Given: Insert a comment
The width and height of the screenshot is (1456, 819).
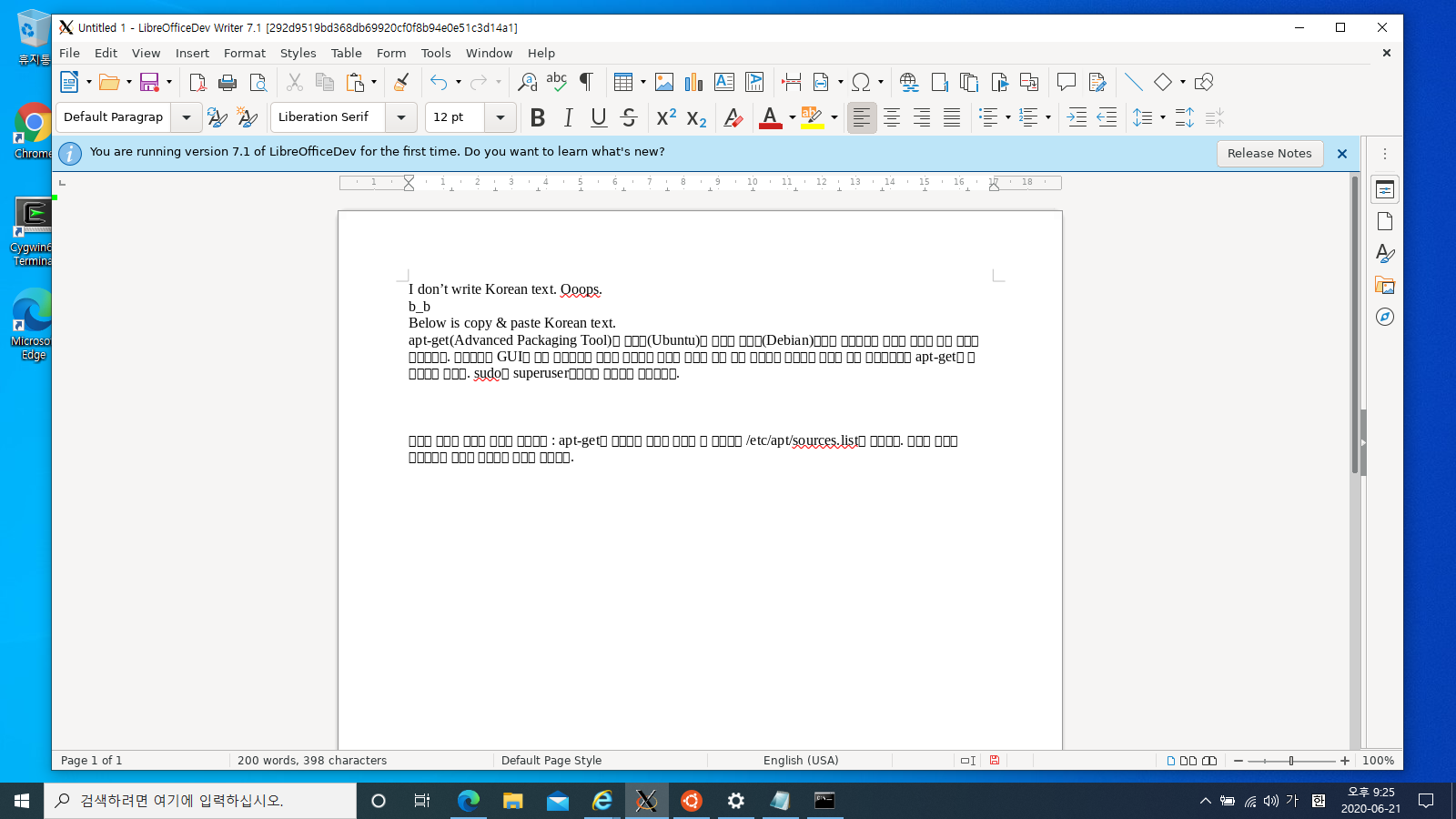Looking at the screenshot, I should (1067, 82).
